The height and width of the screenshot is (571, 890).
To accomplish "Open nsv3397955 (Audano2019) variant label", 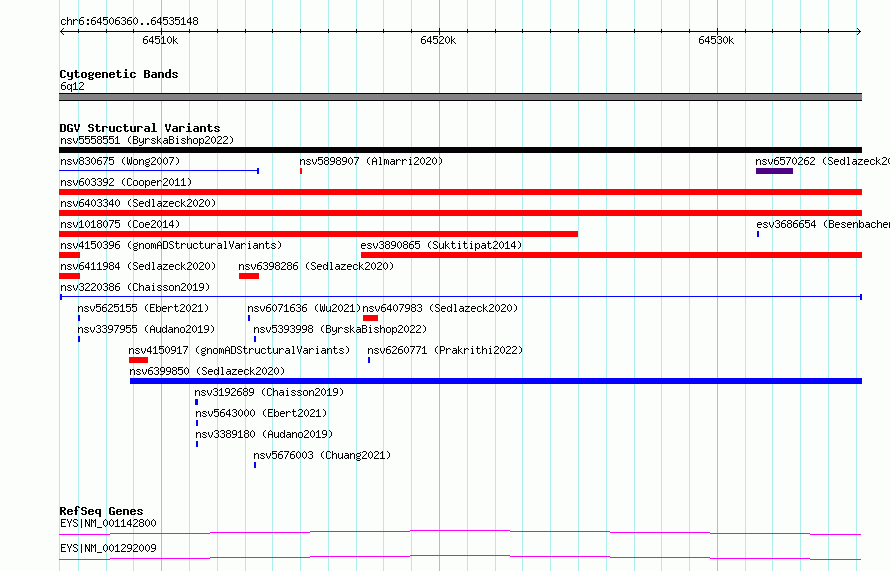I will point(146,329).
